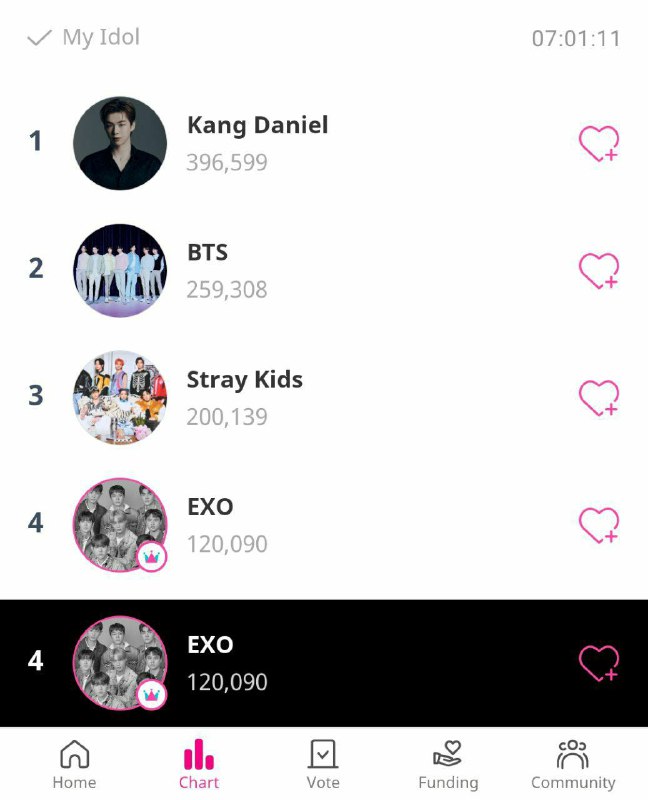This screenshot has width=648, height=800.
Task: Tap the heart-plus icon in black EXO banner
Action: (x=599, y=663)
